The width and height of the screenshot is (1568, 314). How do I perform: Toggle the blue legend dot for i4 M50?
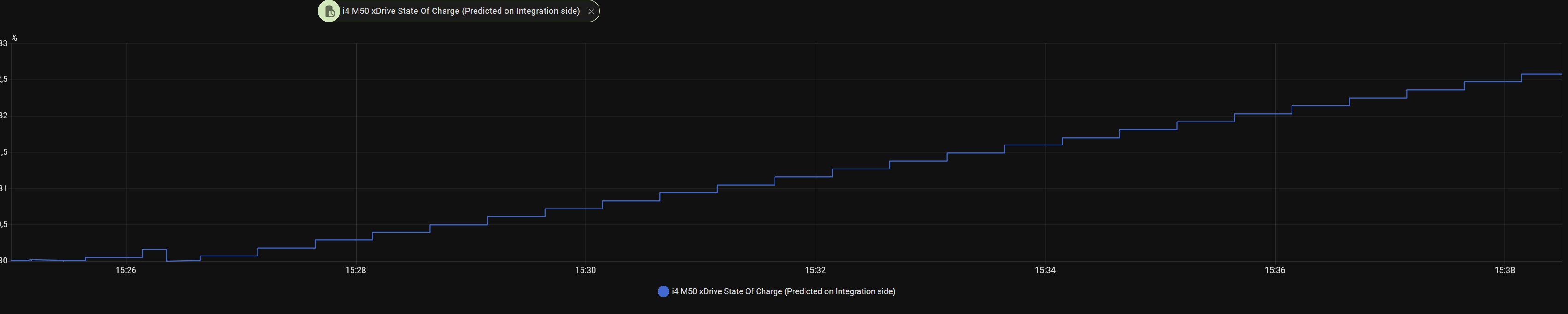pos(664,291)
